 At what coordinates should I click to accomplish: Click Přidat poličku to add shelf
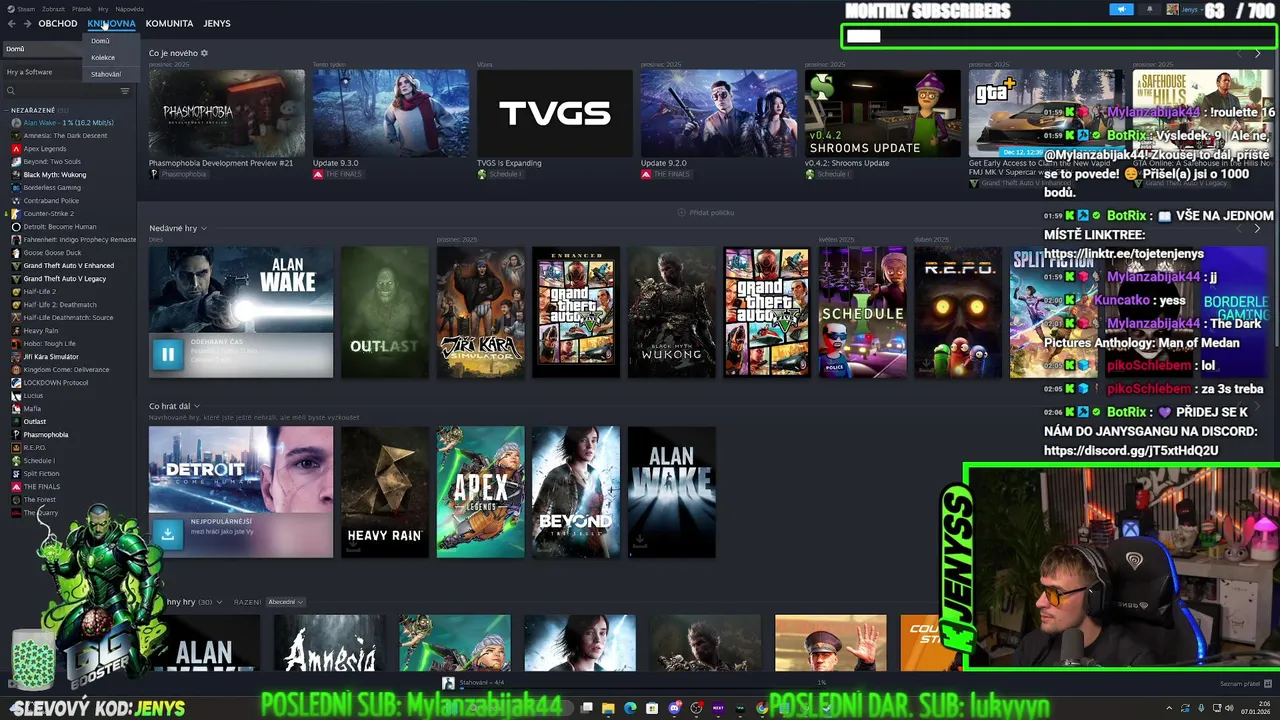(x=706, y=212)
